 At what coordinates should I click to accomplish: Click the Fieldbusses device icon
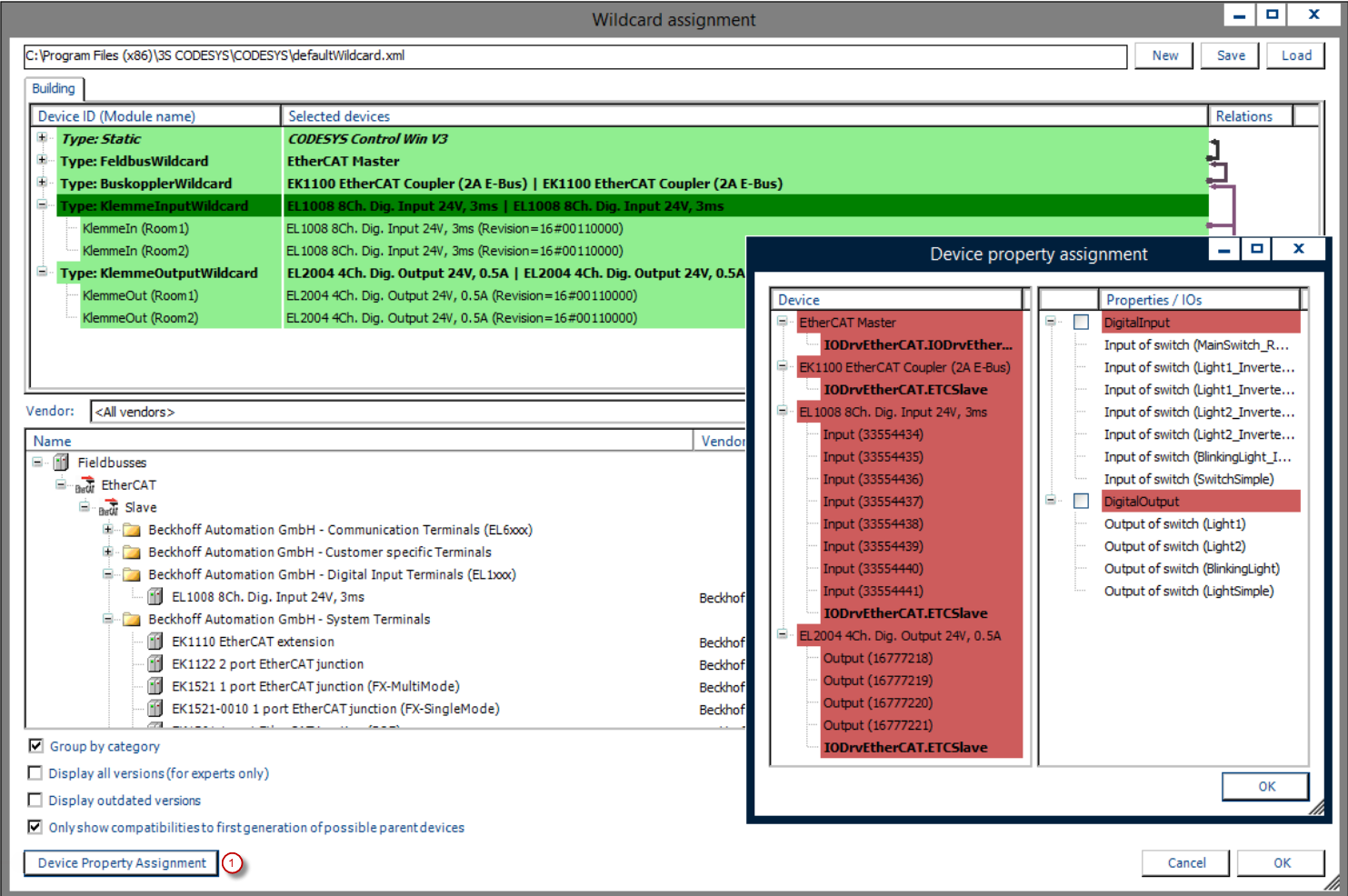61,463
